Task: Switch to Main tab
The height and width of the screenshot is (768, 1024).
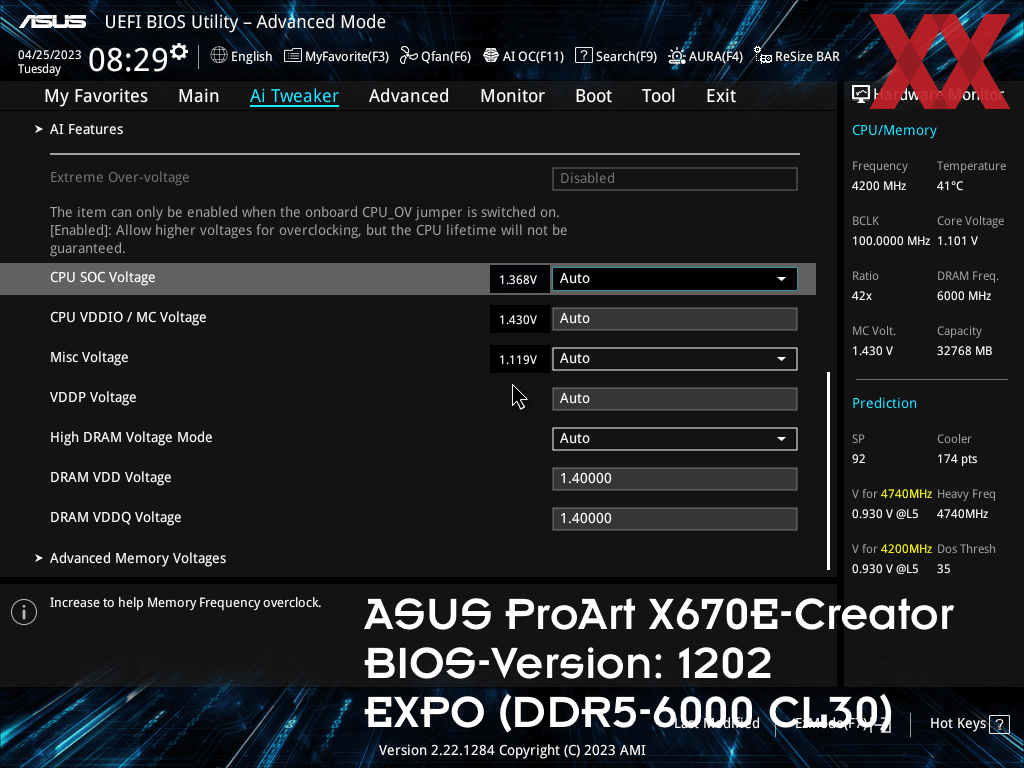Action: [199, 96]
